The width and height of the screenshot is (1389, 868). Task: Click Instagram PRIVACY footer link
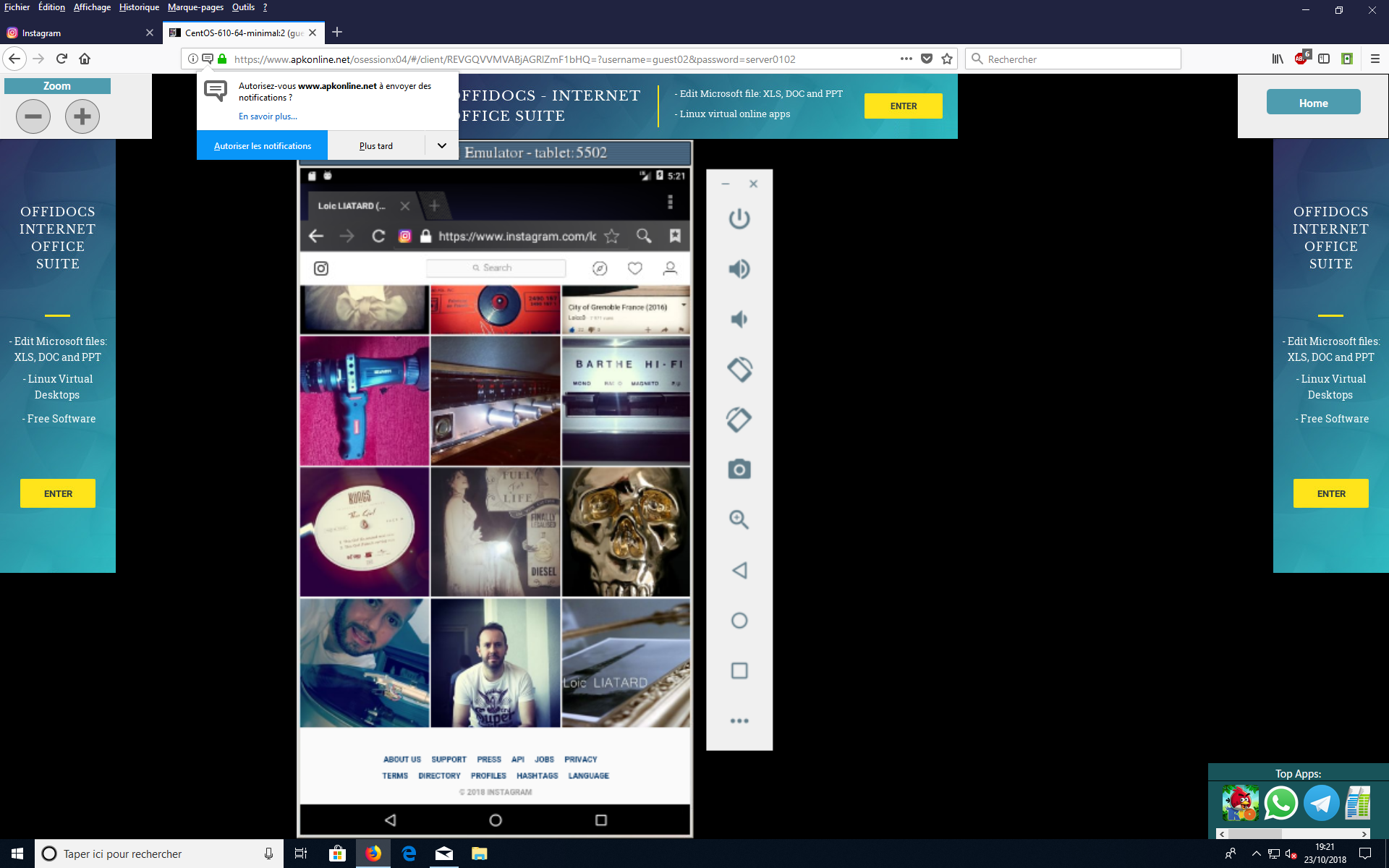point(581,759)
